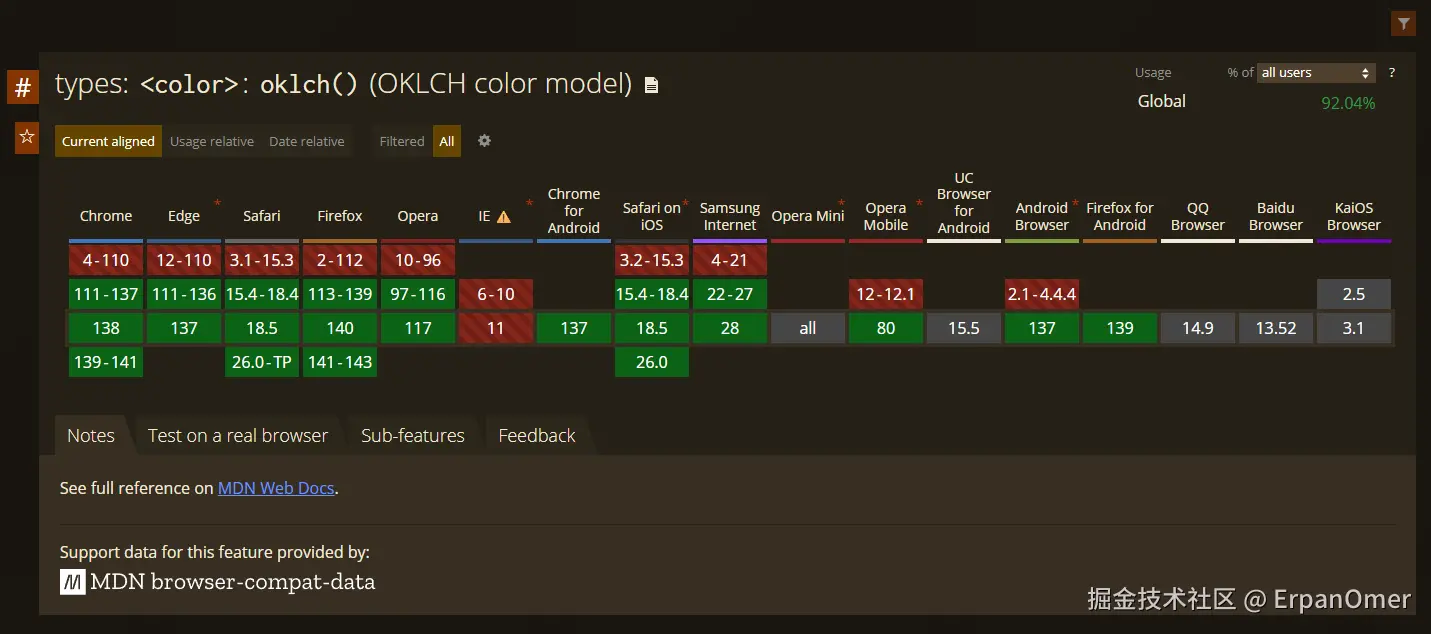The image size is (1431, 634).
Task: Click Safari 3.1-15.3 cell
Action: click(262, 260)
